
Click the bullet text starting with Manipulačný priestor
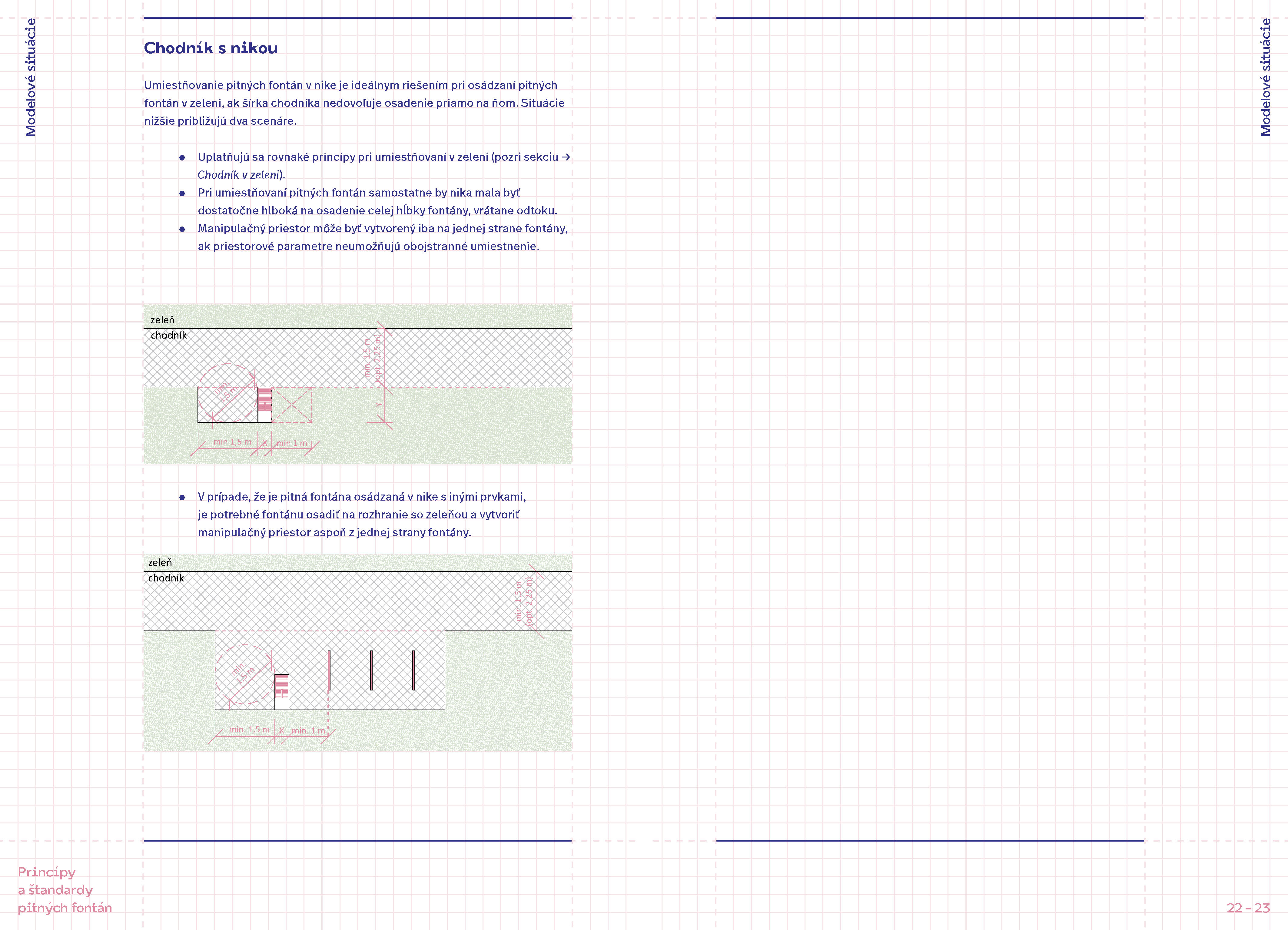pos(382,237)
